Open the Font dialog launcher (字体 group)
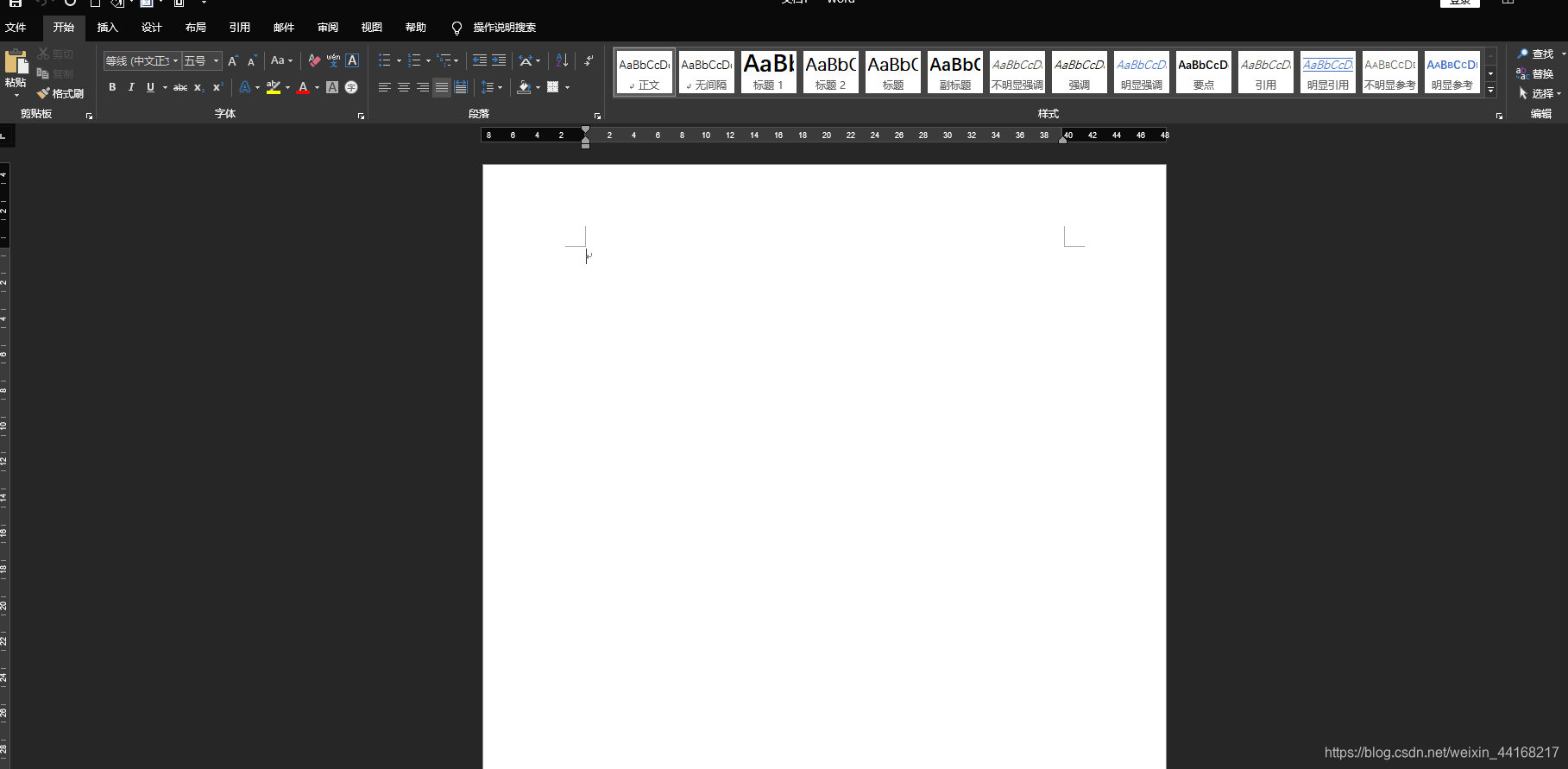 [361, 116]
